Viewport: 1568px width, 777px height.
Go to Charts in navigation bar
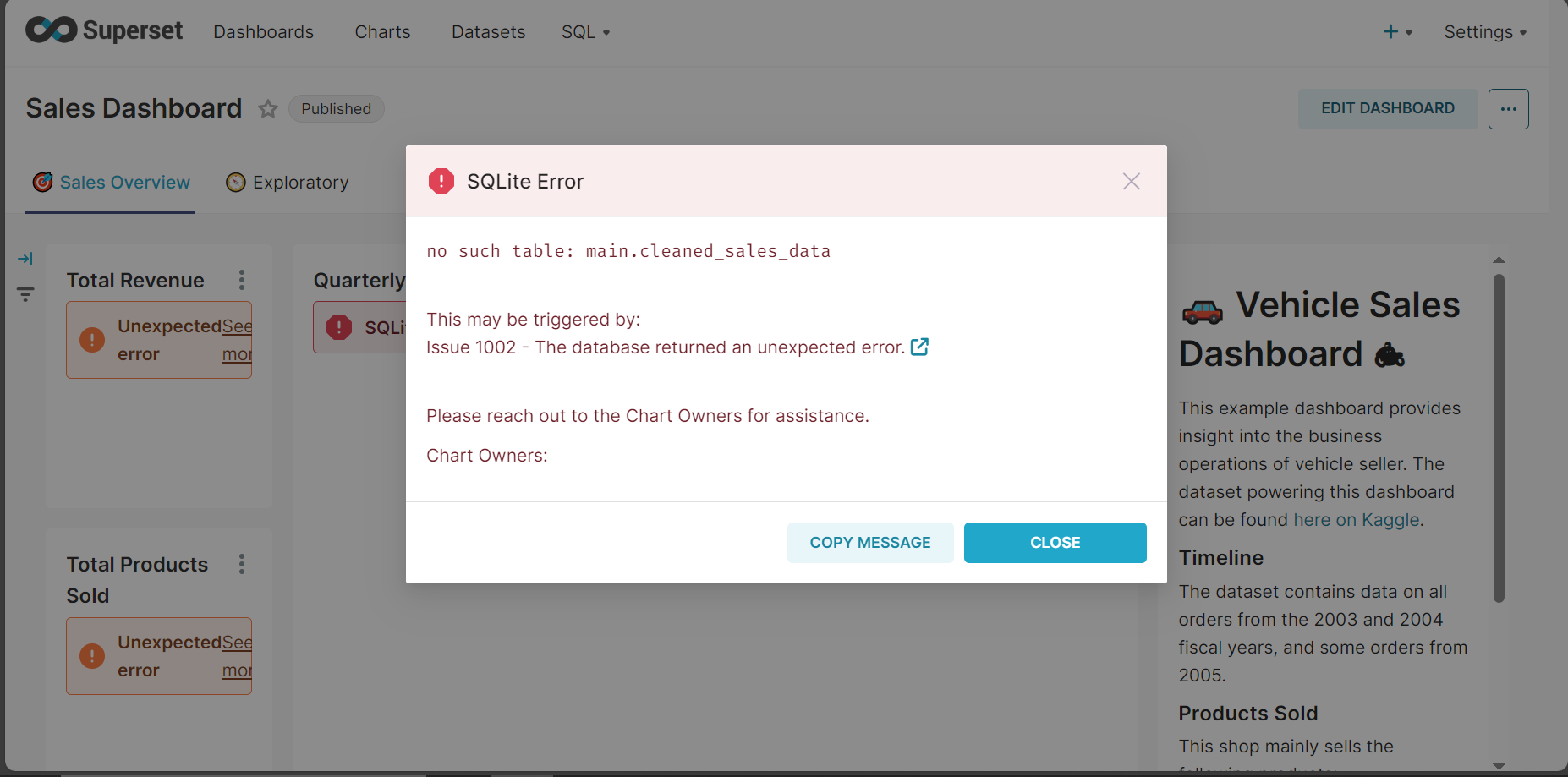[x=382, y=32]
